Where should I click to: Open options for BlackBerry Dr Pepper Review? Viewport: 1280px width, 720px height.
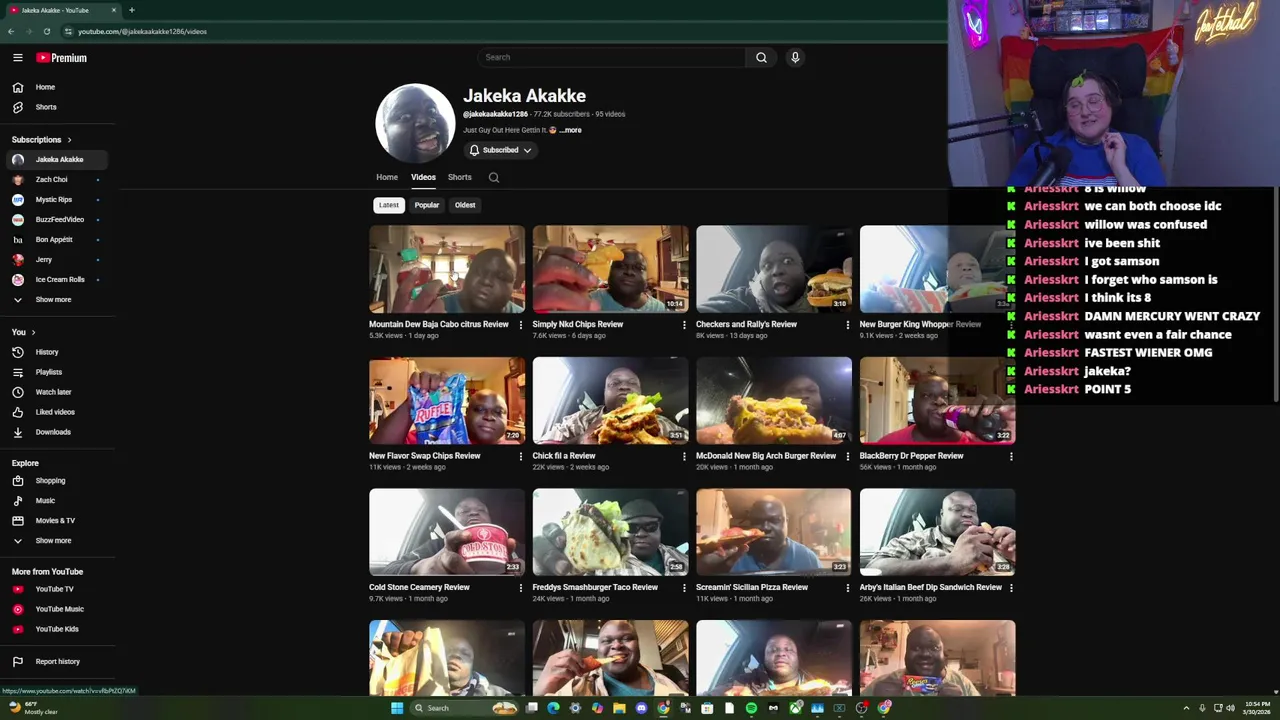(1011, 456)
